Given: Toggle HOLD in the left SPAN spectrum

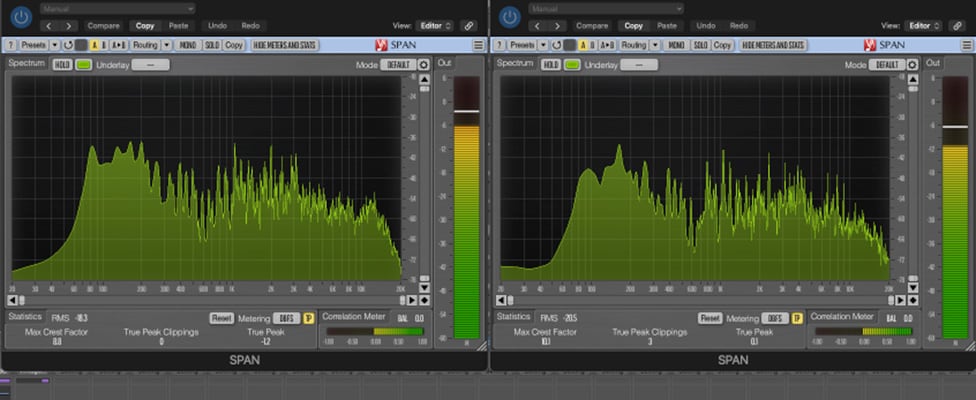Looking at the screenshot, I should (62, 65).
